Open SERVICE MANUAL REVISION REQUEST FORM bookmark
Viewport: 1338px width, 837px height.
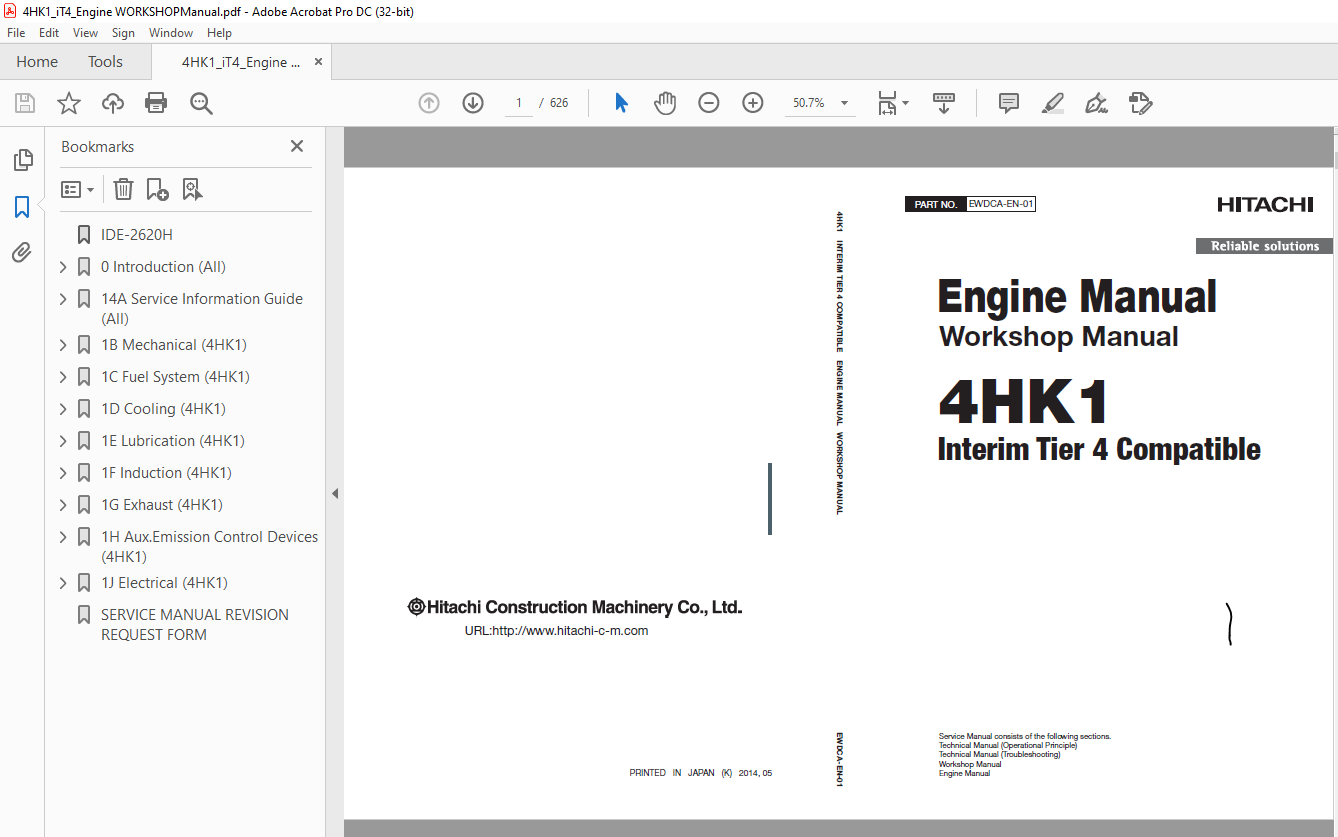[x=195, y=625]
